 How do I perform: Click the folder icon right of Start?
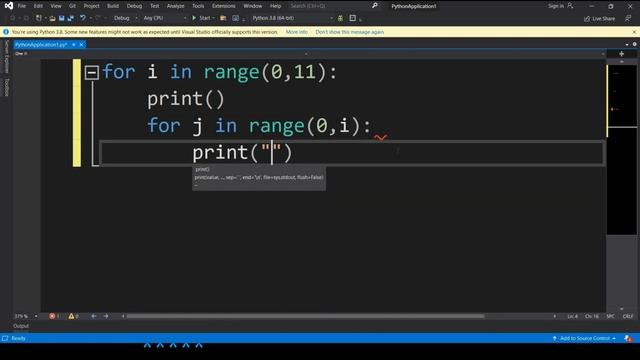coord(223,18)
